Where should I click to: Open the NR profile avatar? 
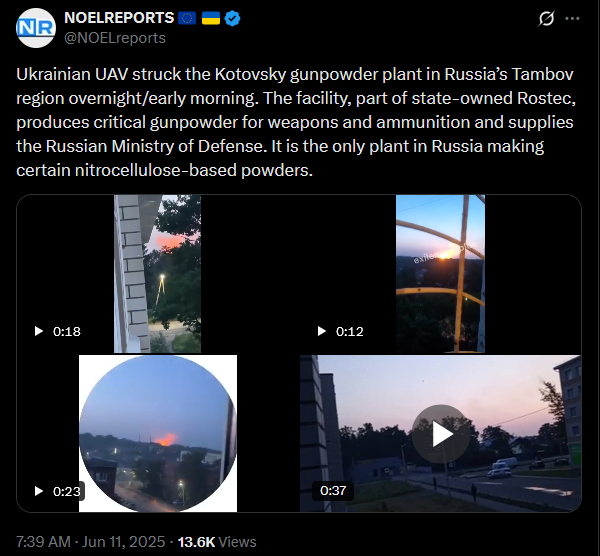(36, 28)
